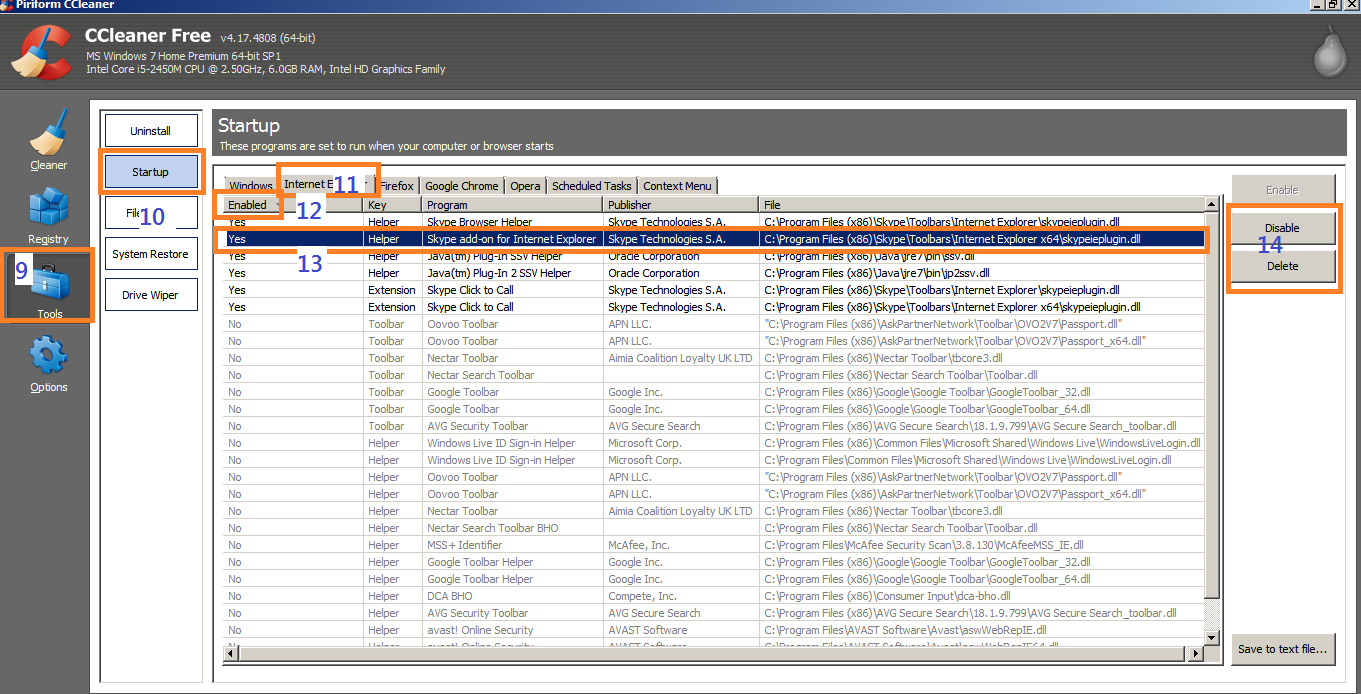Select the MSS+ Identifier row

pyautogui.click(x=713, y=545)
